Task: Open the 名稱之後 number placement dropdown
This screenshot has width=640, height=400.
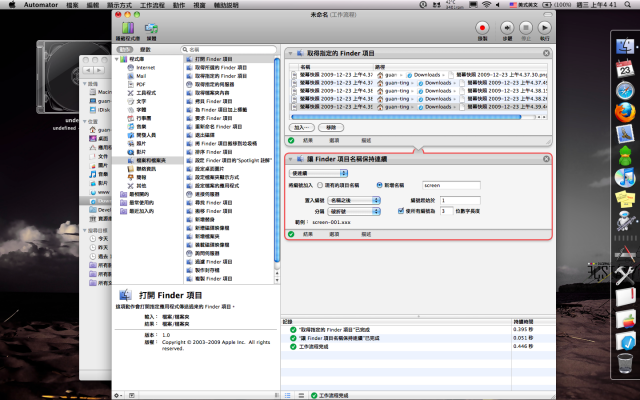Action: [354, 200]
